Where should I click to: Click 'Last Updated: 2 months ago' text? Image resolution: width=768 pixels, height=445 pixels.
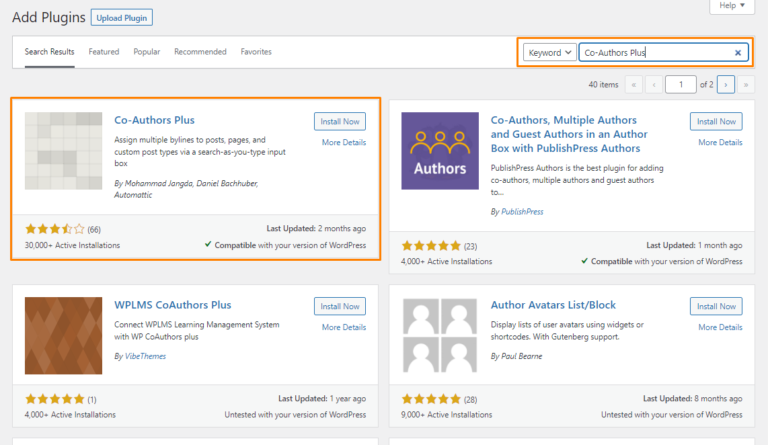(x=316, y=229)
